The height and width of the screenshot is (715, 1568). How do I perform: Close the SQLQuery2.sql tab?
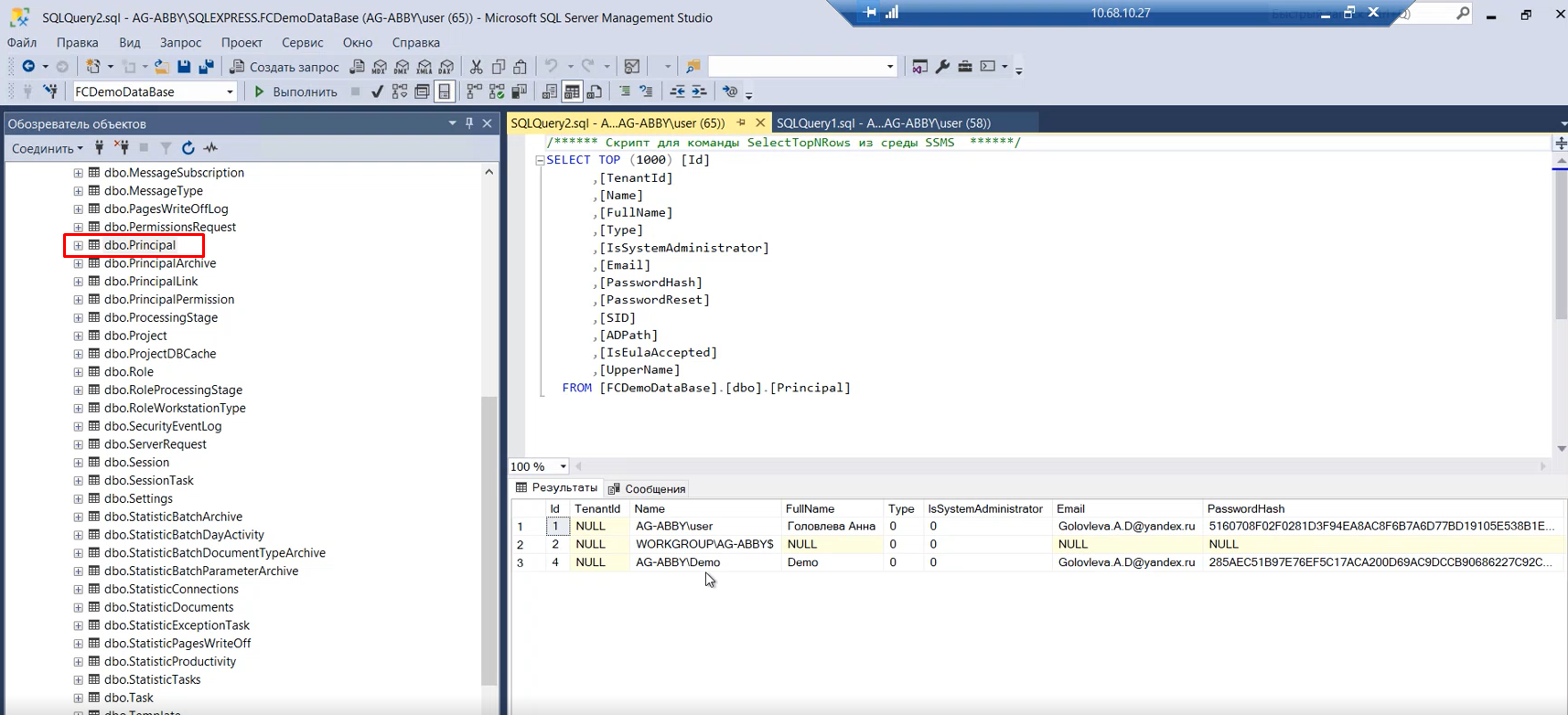pos(760,123)
